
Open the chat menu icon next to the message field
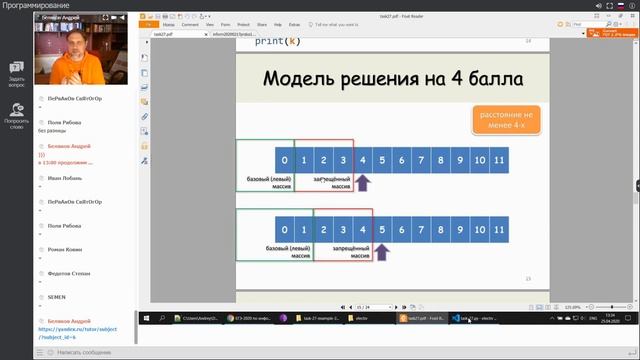click(40, 352)
